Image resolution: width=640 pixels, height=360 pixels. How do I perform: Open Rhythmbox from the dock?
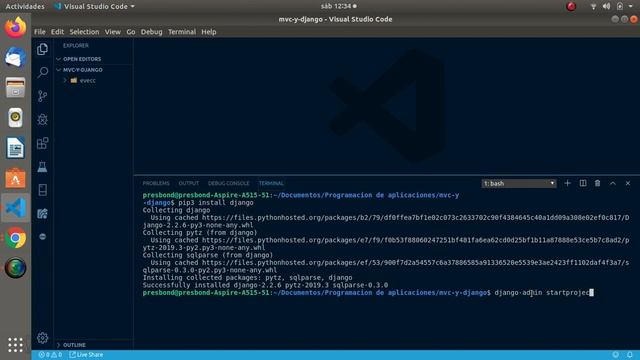click(x=16, y=118)
